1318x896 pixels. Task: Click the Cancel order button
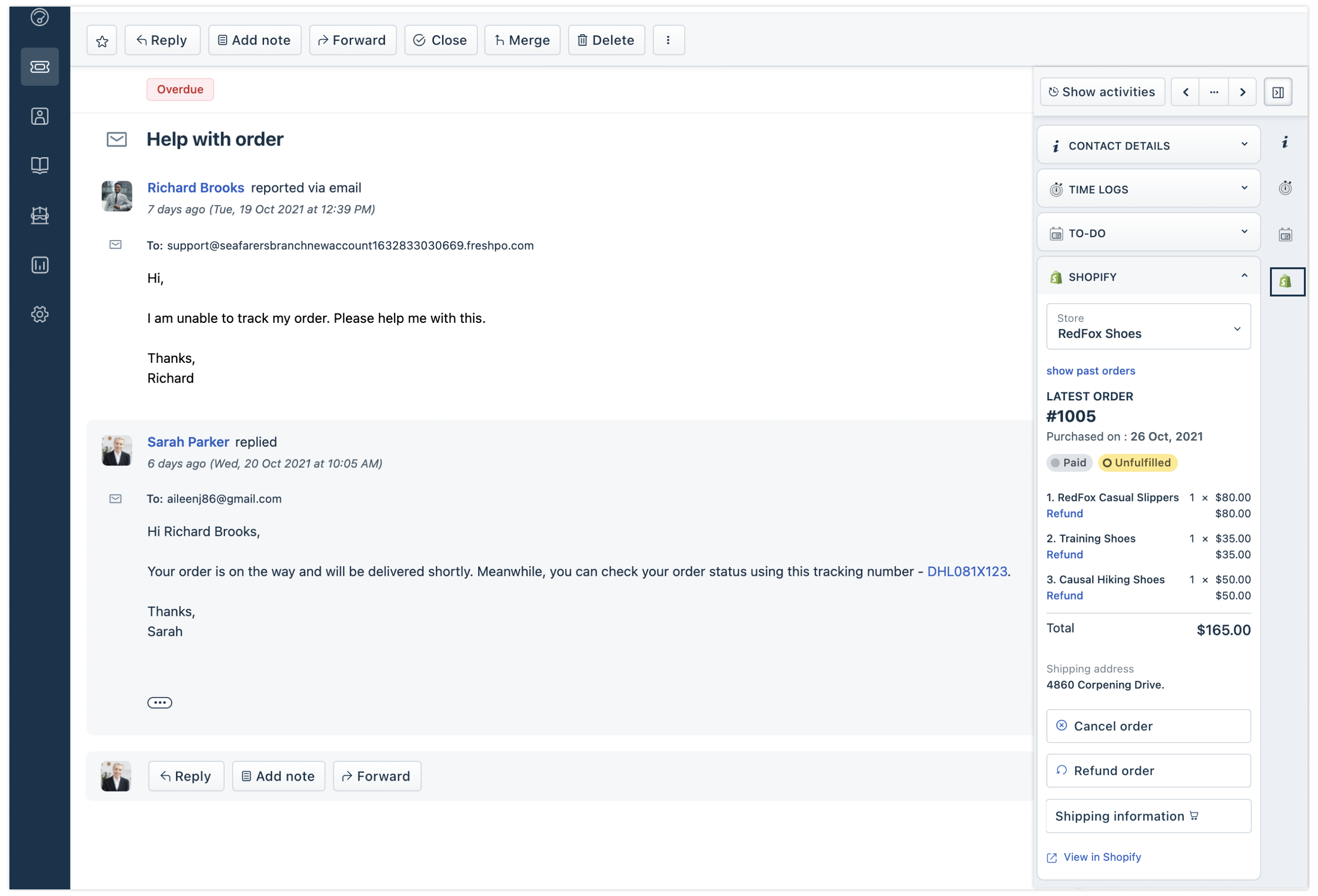coord(1149,726)
